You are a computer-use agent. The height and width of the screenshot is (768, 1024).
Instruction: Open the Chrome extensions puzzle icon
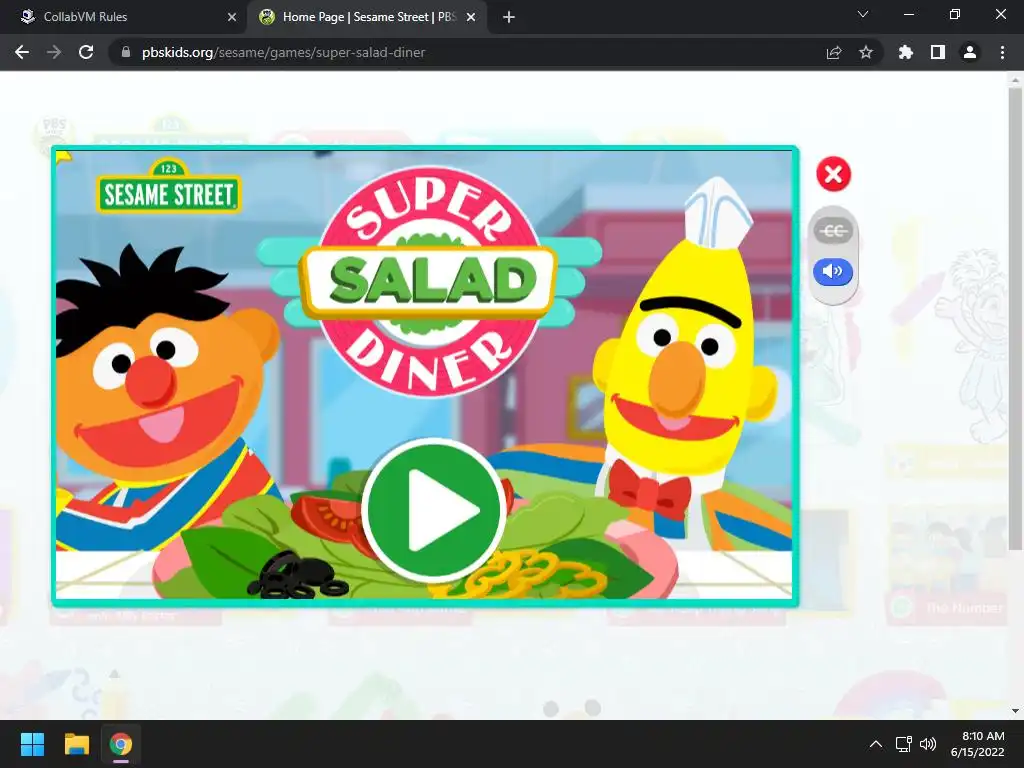click(906, 52)
